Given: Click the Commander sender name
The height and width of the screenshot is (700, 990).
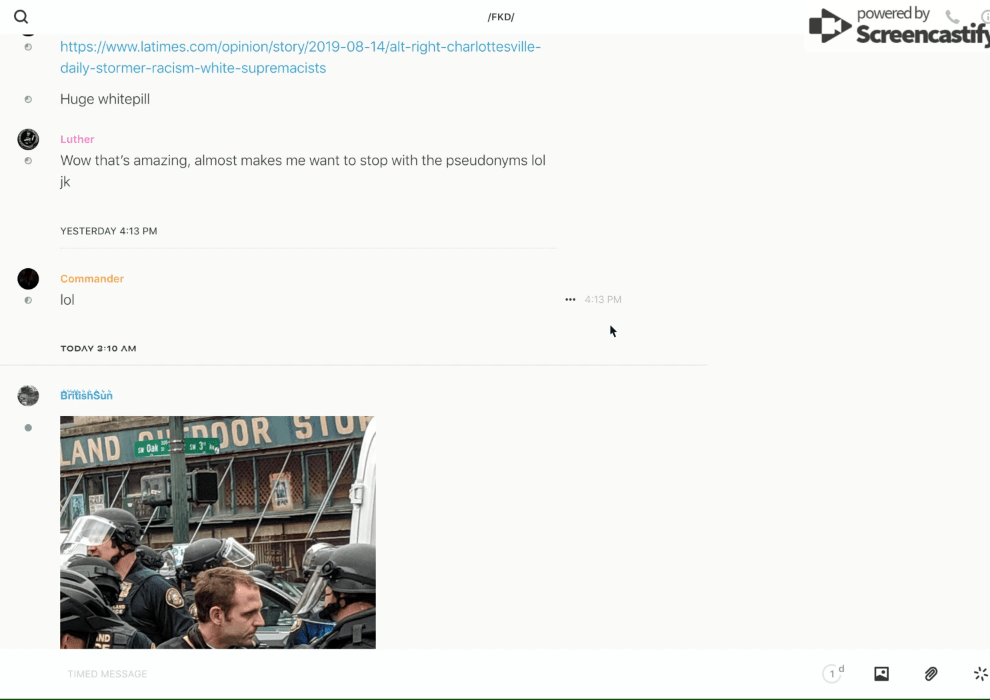Looking at the screenshot, I should (92, 279).
